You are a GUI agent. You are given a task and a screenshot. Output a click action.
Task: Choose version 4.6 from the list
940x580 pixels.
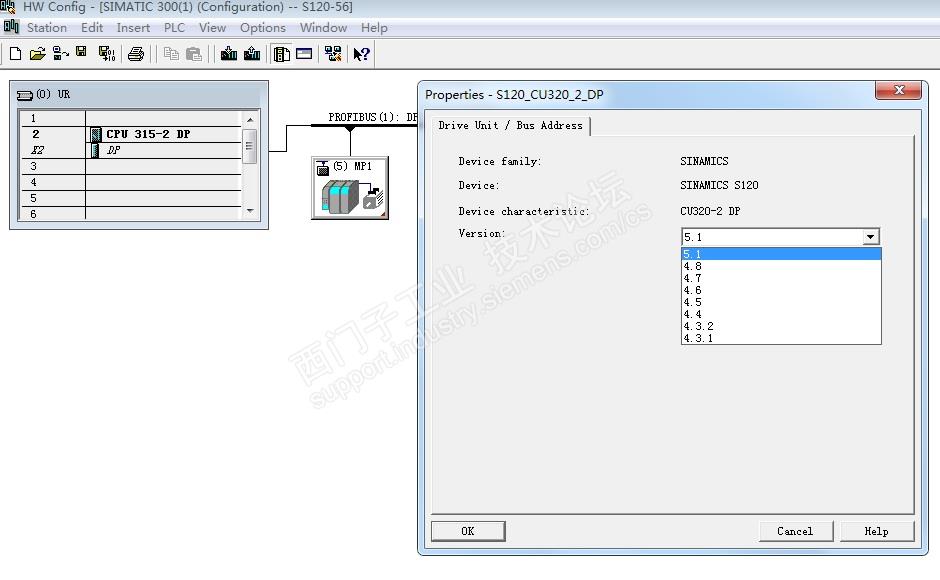781,290
